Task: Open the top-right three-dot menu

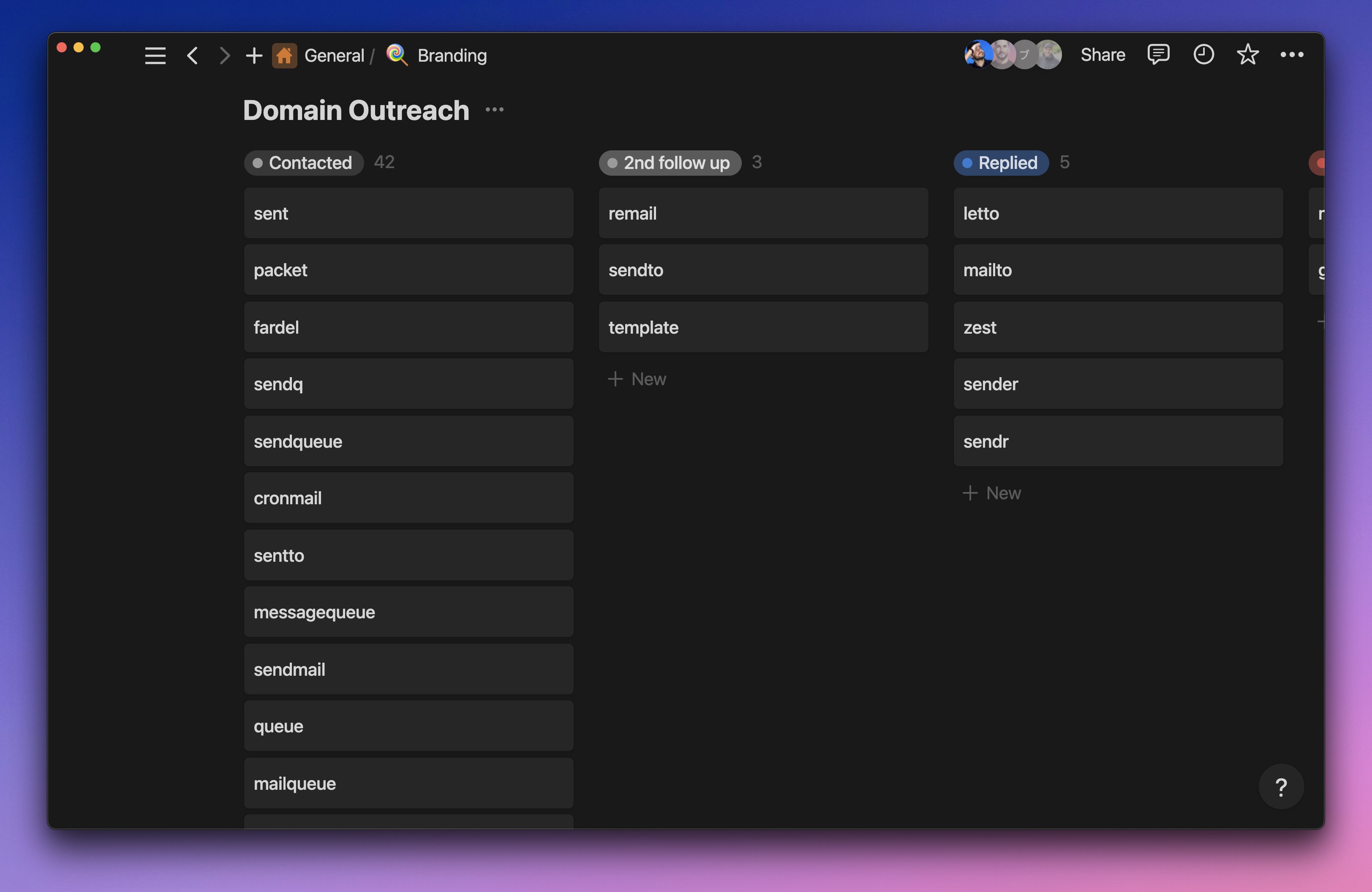Action: pos(1292,55)
